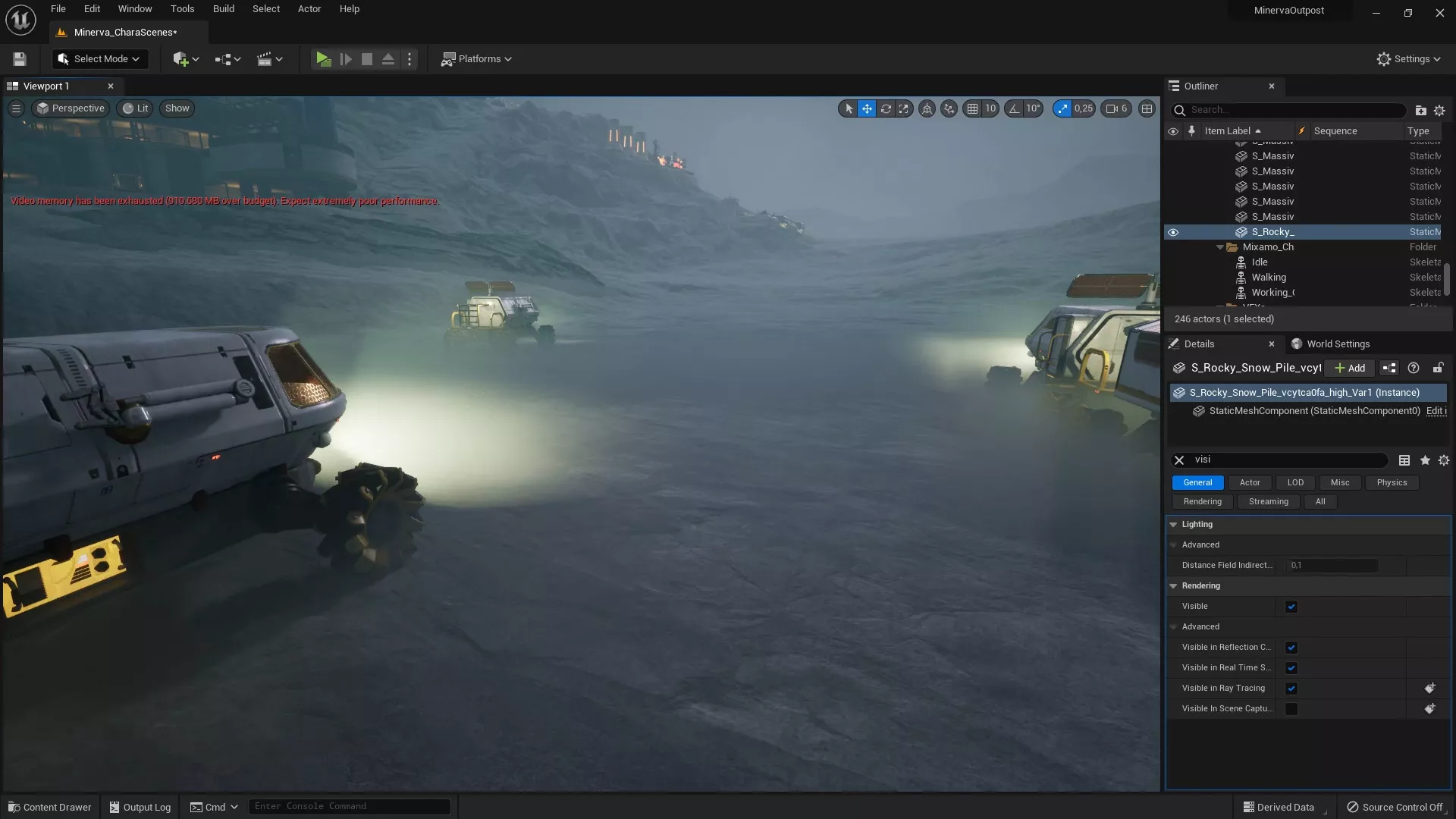
Task: Toggle grid snapping icon in viewport
Action: [x=972, y=108]
